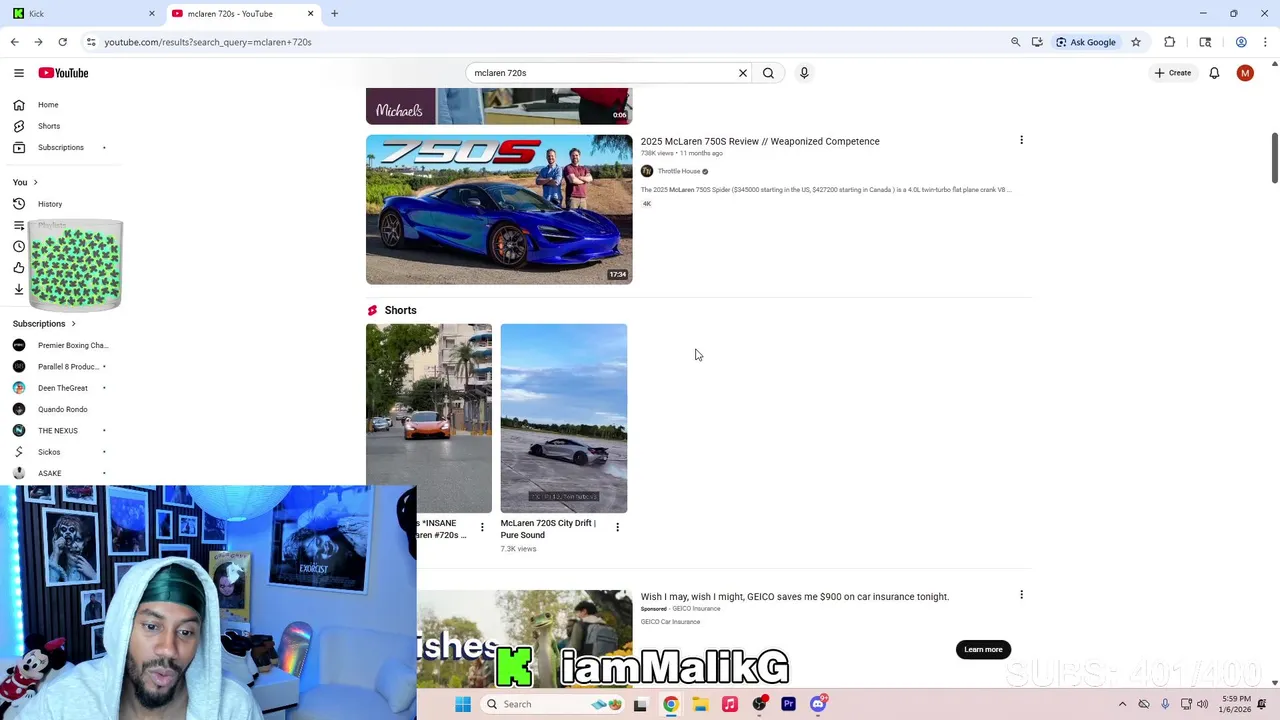Click Learn more on GEICO ad
This screenshot has height=720, width=1280.
tap(983, 650)
